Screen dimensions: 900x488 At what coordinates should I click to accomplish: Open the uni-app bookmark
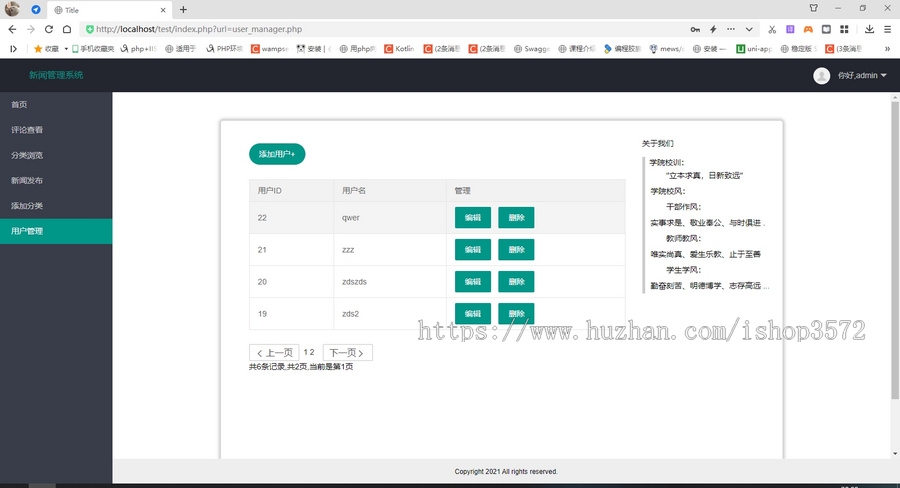coord(754,49)
